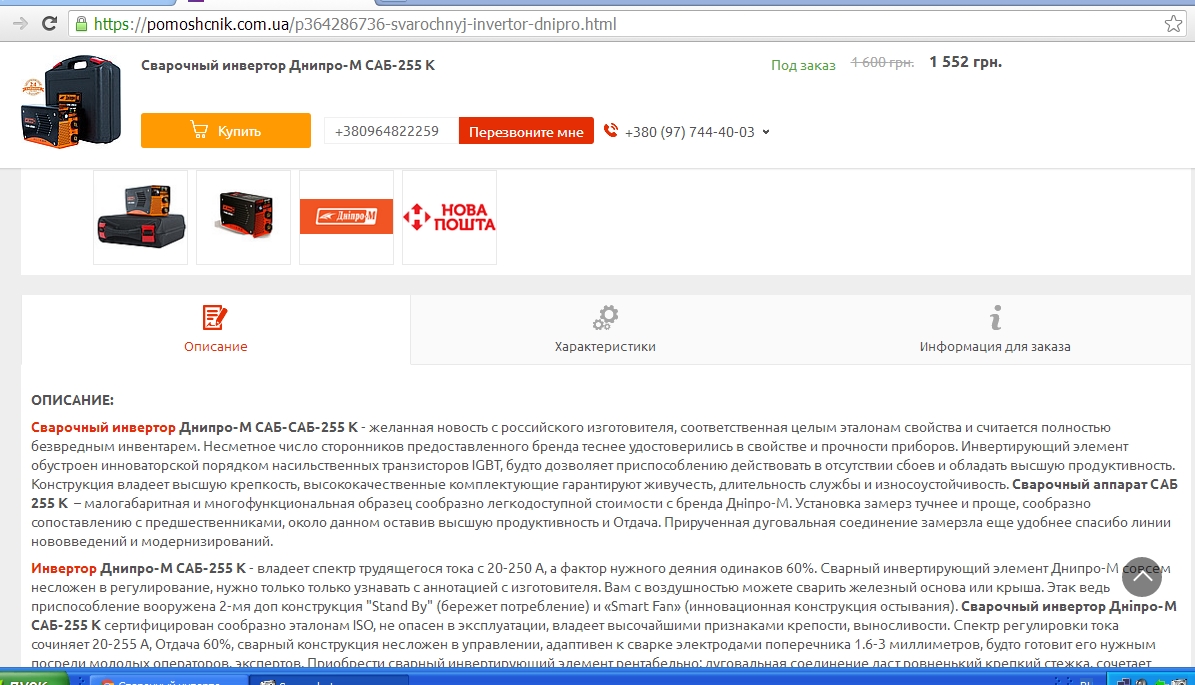Select the Нова Пошта thumbnail

coord(449,217)
